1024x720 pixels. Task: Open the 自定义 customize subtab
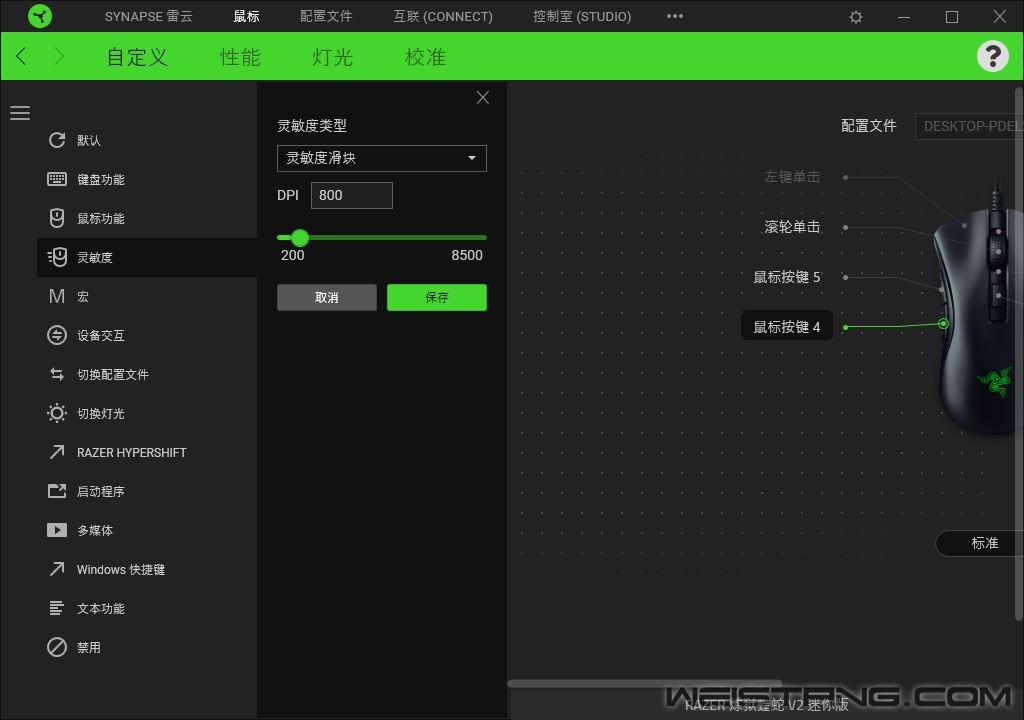(137, 57)
